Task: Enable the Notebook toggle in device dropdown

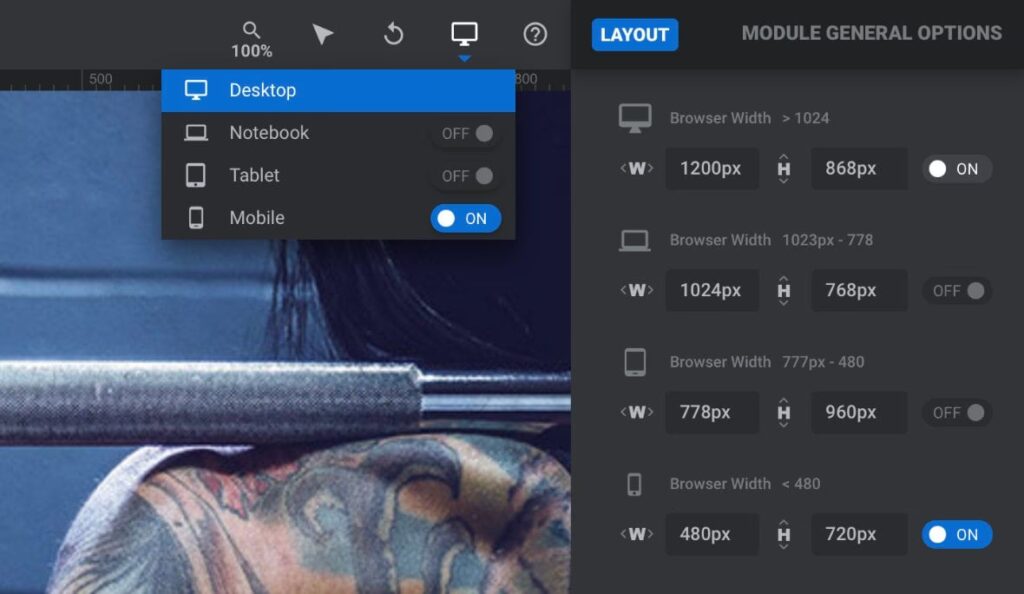Action: pos(466,133)
